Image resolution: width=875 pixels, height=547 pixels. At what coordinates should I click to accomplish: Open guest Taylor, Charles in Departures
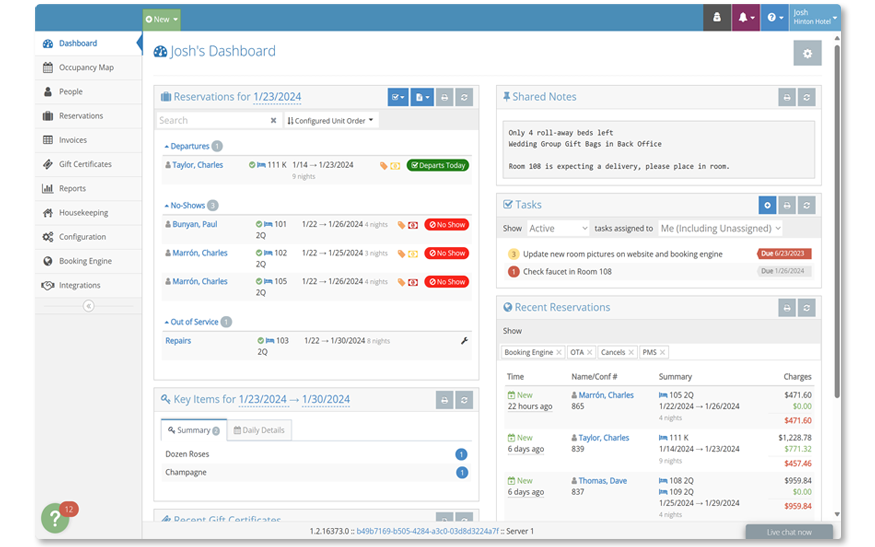(197, 165)
